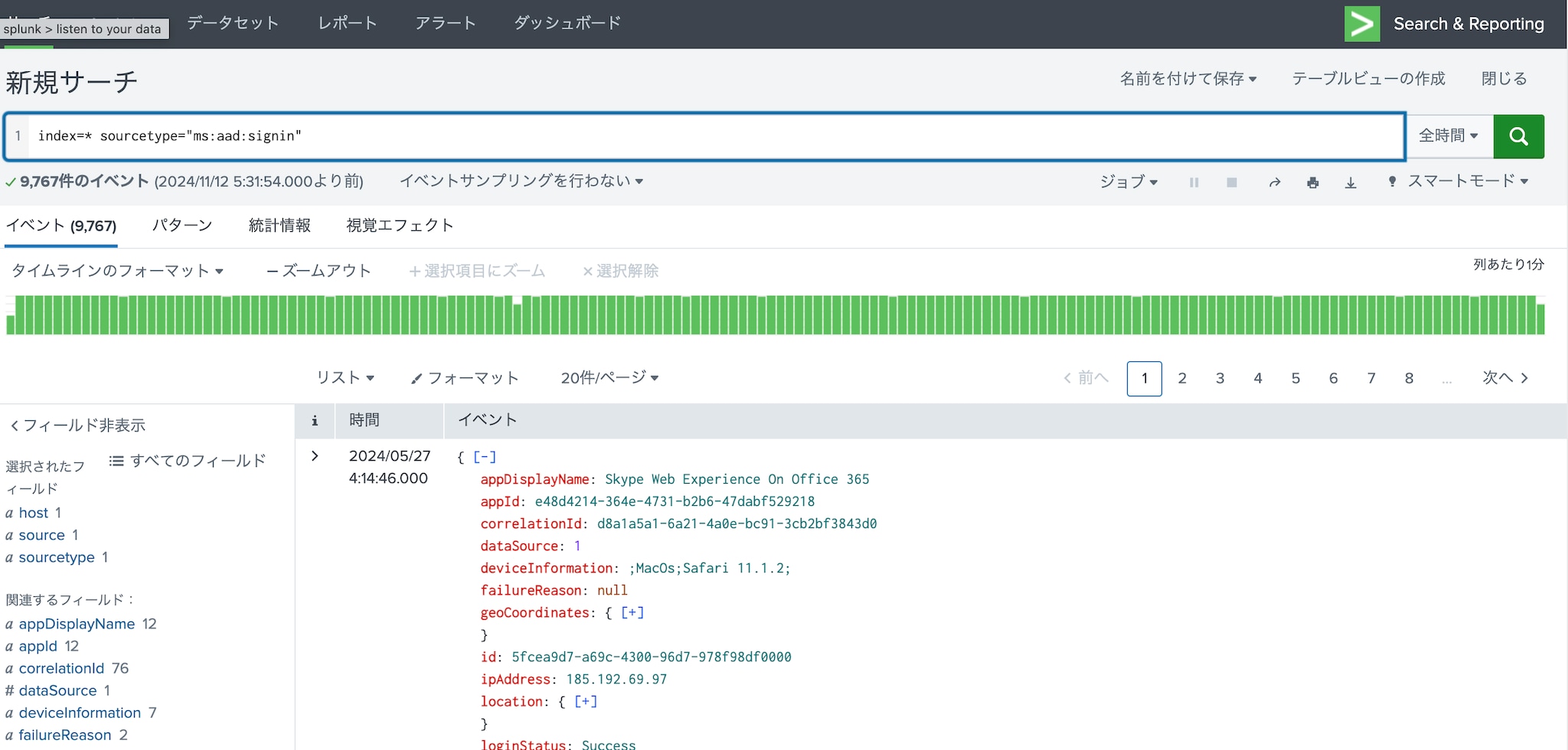Open the correlationId field in sidebar
This screenshot has height=750, width=1568.
(61, 668)
